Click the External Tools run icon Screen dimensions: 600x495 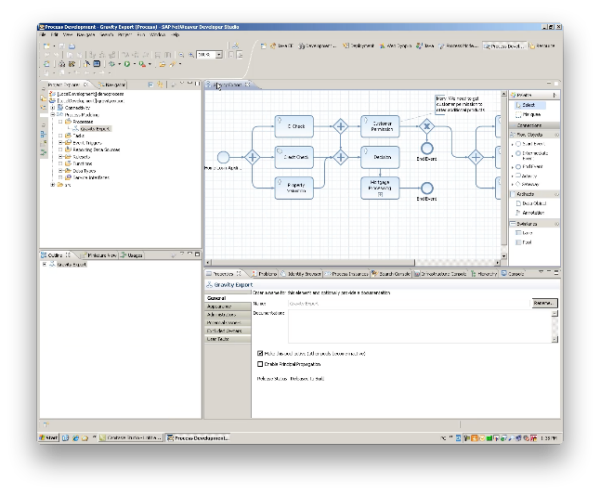[x=142, y=64]
